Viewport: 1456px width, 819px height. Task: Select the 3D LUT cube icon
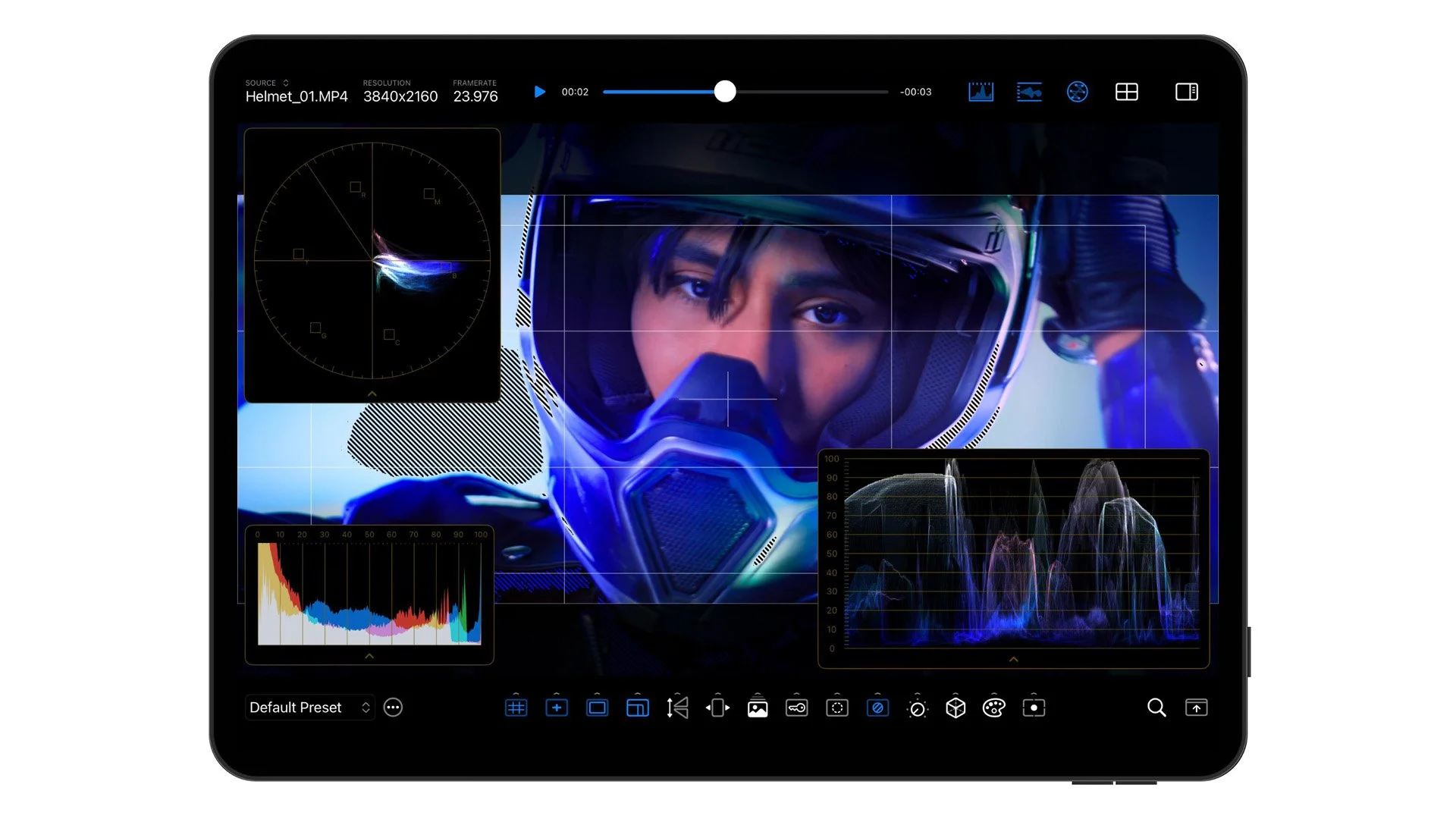coord(955,708)
